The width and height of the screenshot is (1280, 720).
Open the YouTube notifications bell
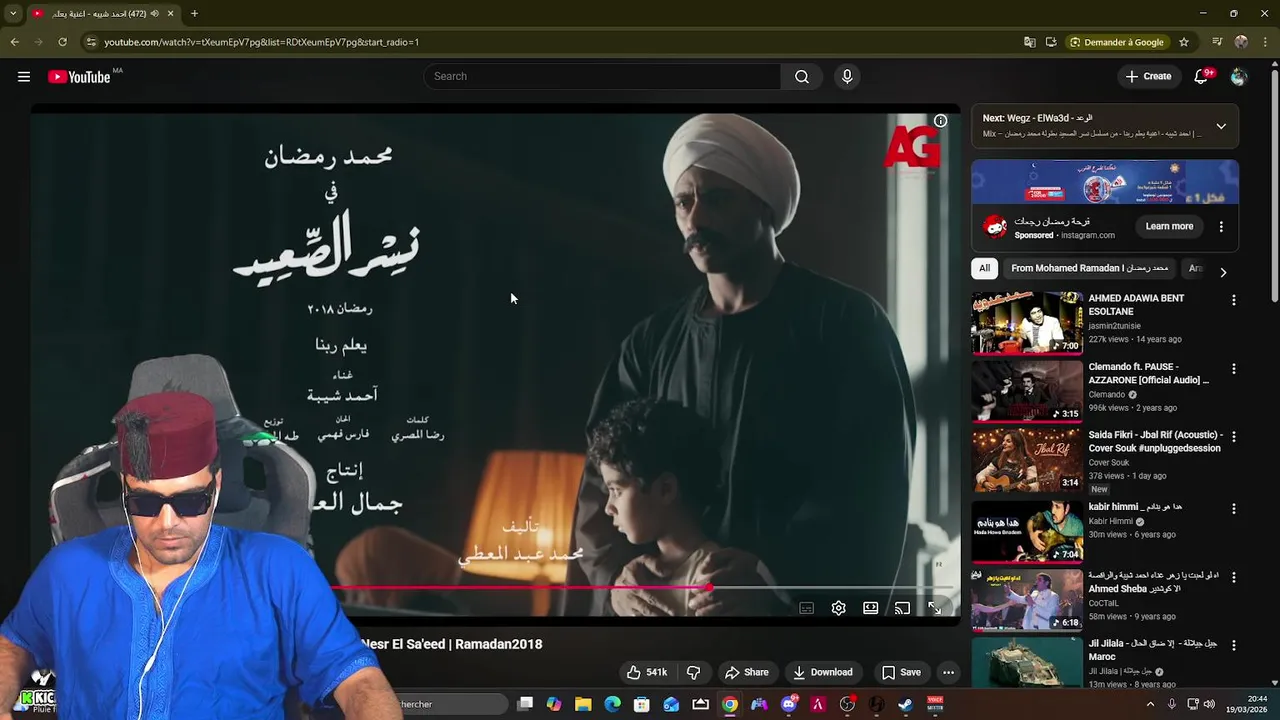tap(1202, 77)
